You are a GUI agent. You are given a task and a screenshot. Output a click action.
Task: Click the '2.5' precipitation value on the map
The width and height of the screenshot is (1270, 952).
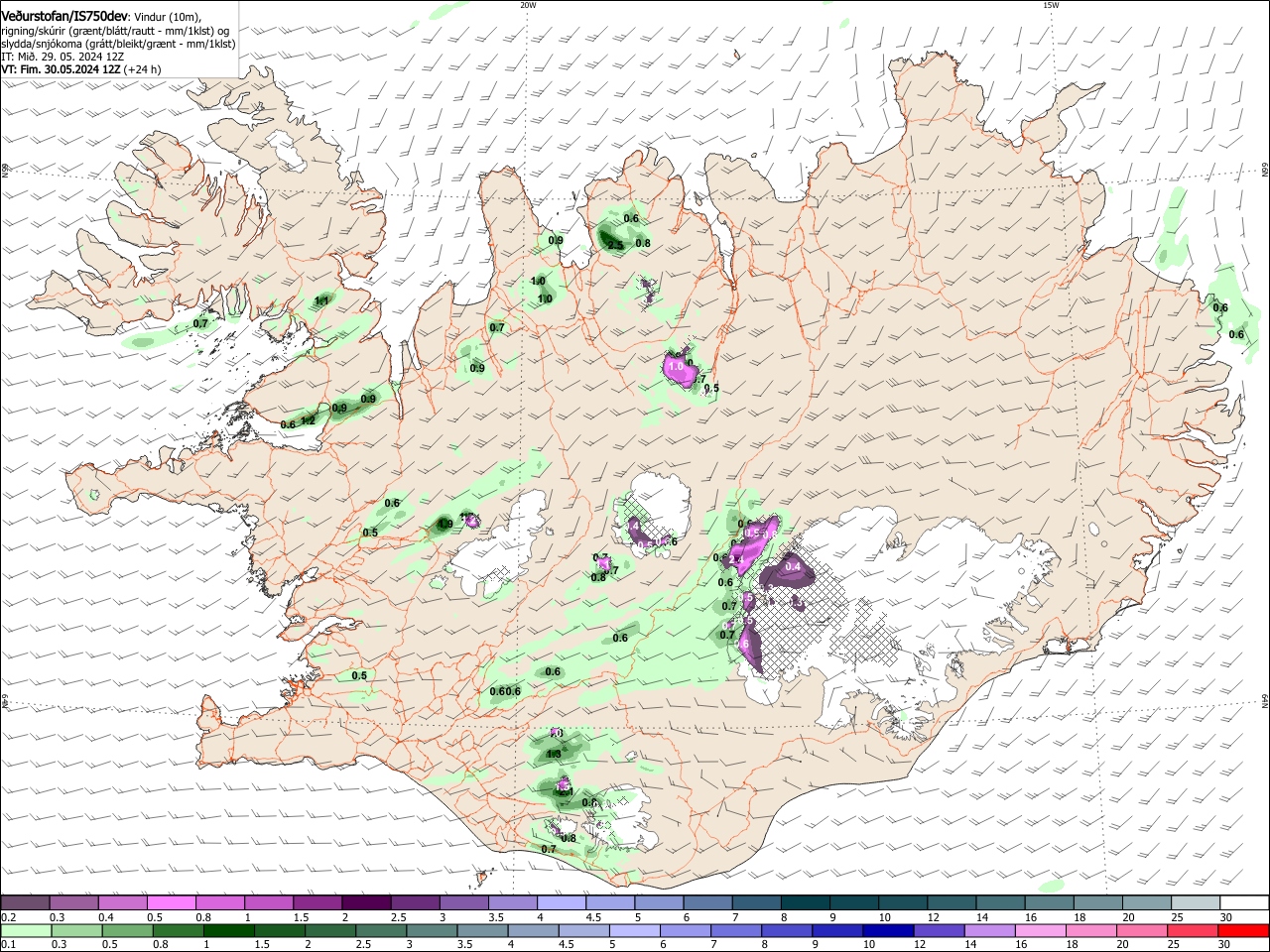click(x=615, y=245)
